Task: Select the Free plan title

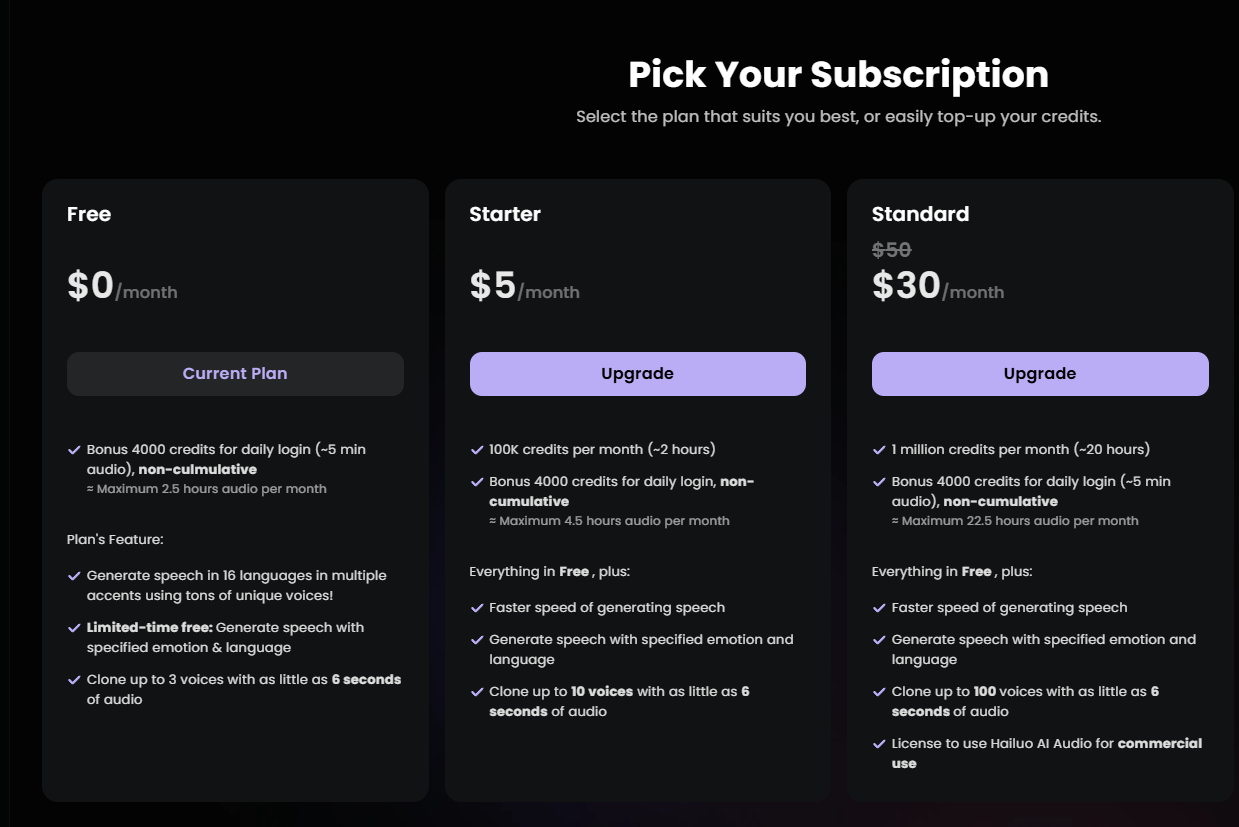Action: tap(89, 214)
